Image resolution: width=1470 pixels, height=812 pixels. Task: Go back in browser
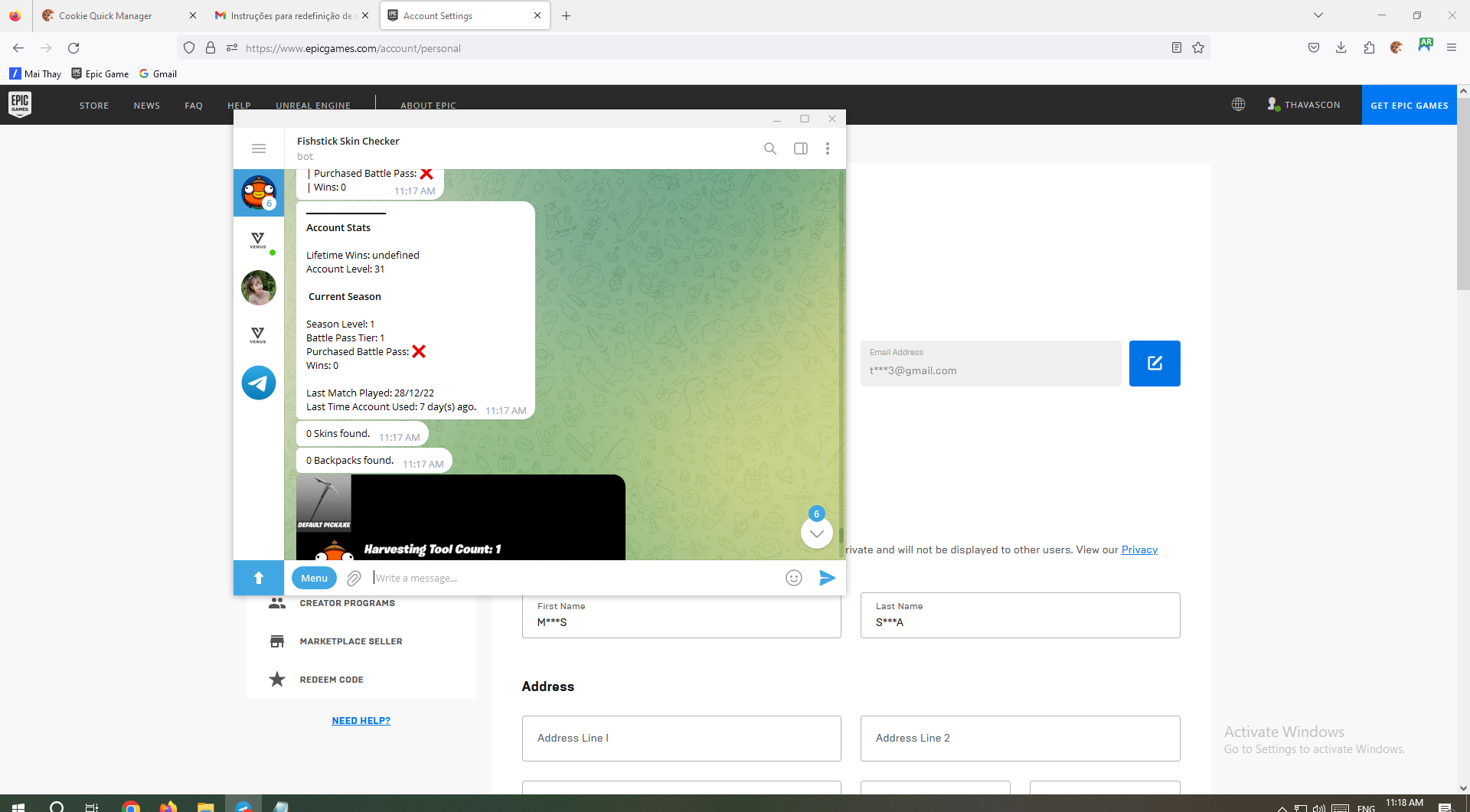[x=18, y=47]
